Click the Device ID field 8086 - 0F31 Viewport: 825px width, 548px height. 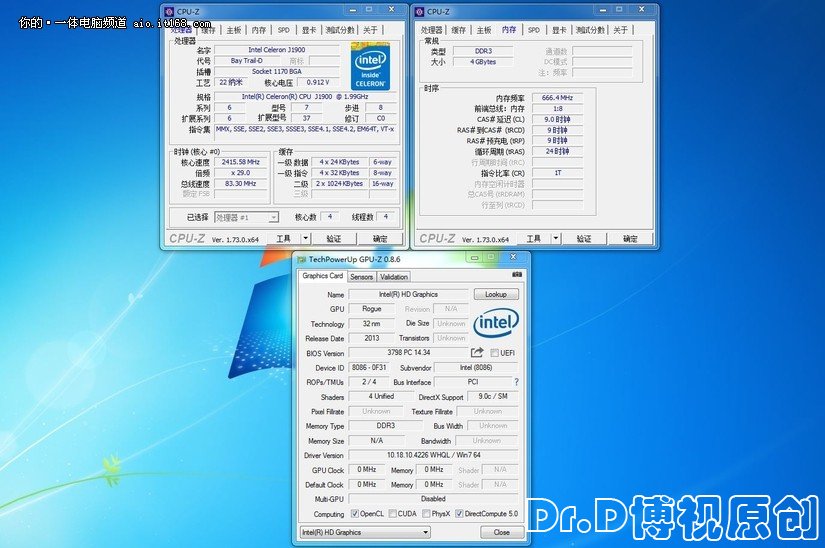(369, 368)
